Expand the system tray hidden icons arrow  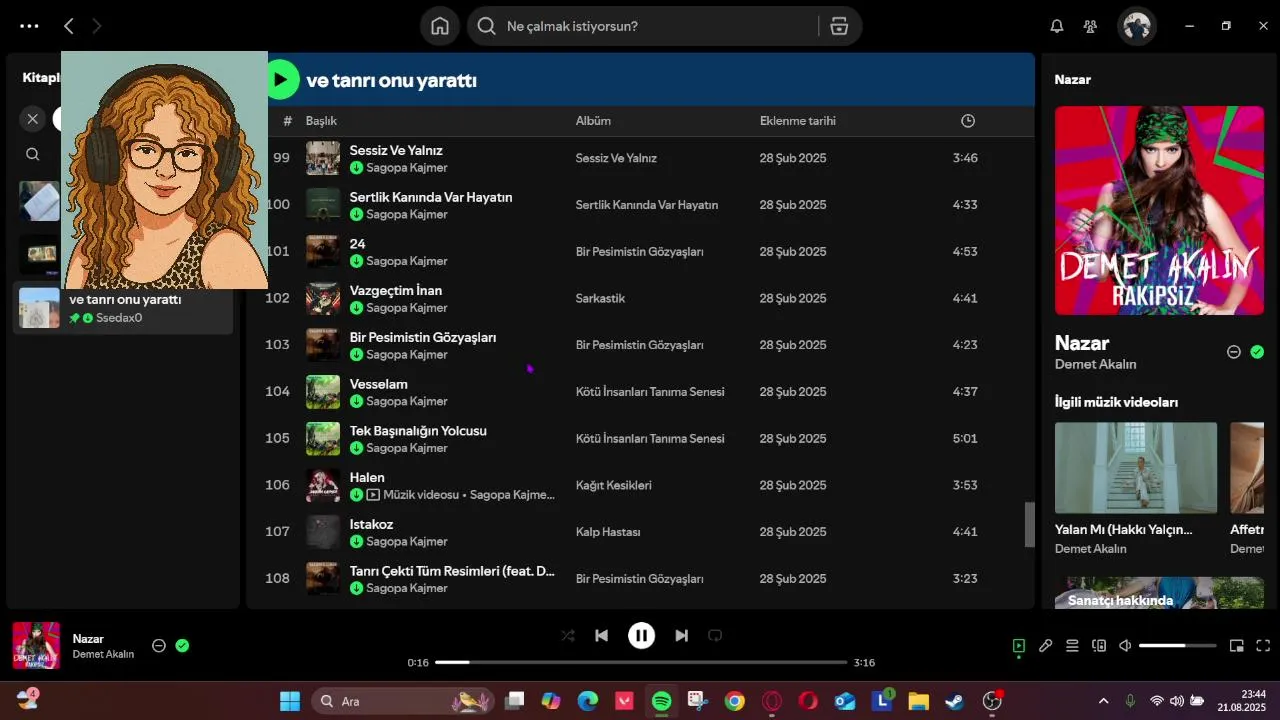pyautogui.click(x=1103, y=701)
